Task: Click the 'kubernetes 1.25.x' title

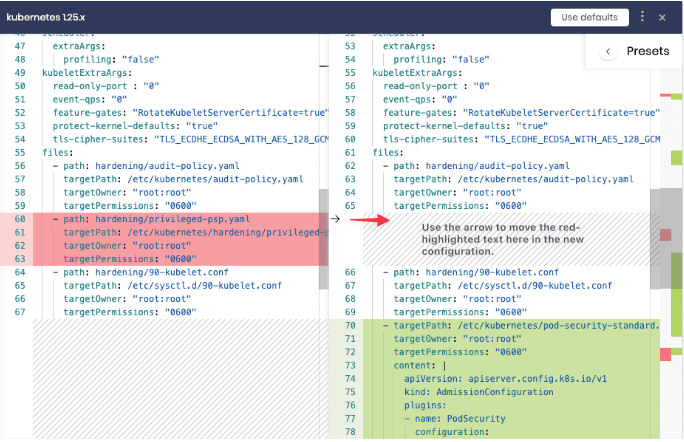Action: [46, 17]
